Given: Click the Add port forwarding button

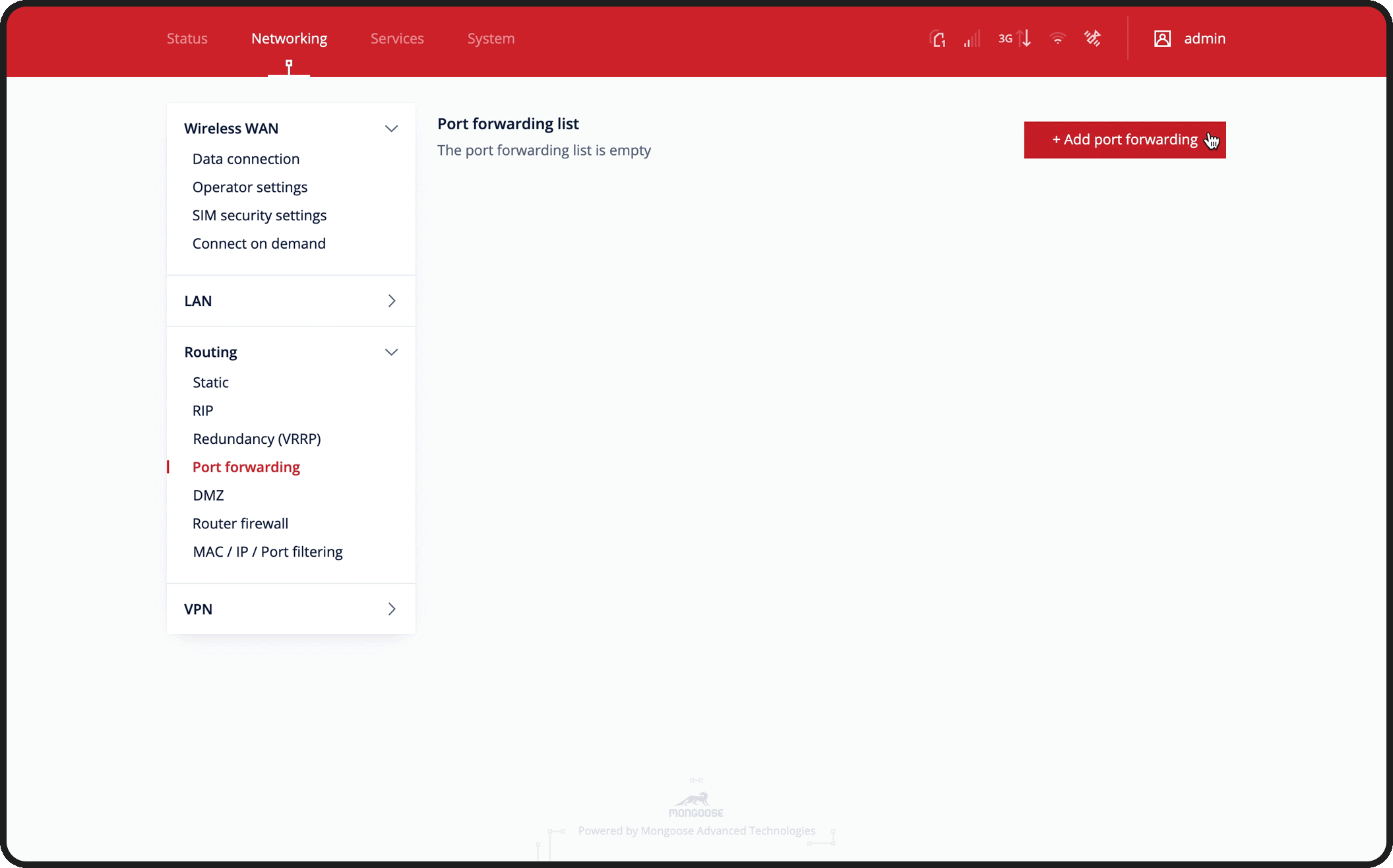Looking at the screenshot, I should [x=1125, y=140].
